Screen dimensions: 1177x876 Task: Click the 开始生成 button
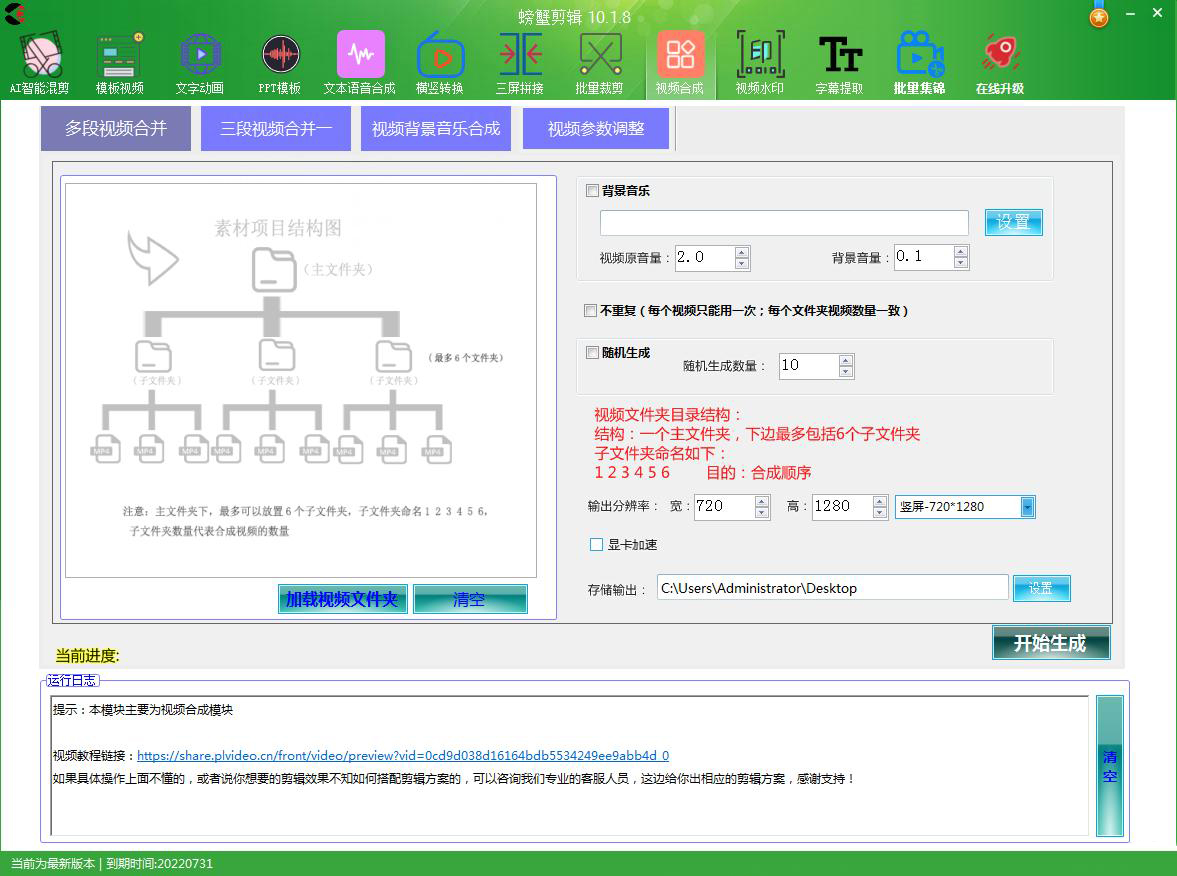[x=1051, y=643]
